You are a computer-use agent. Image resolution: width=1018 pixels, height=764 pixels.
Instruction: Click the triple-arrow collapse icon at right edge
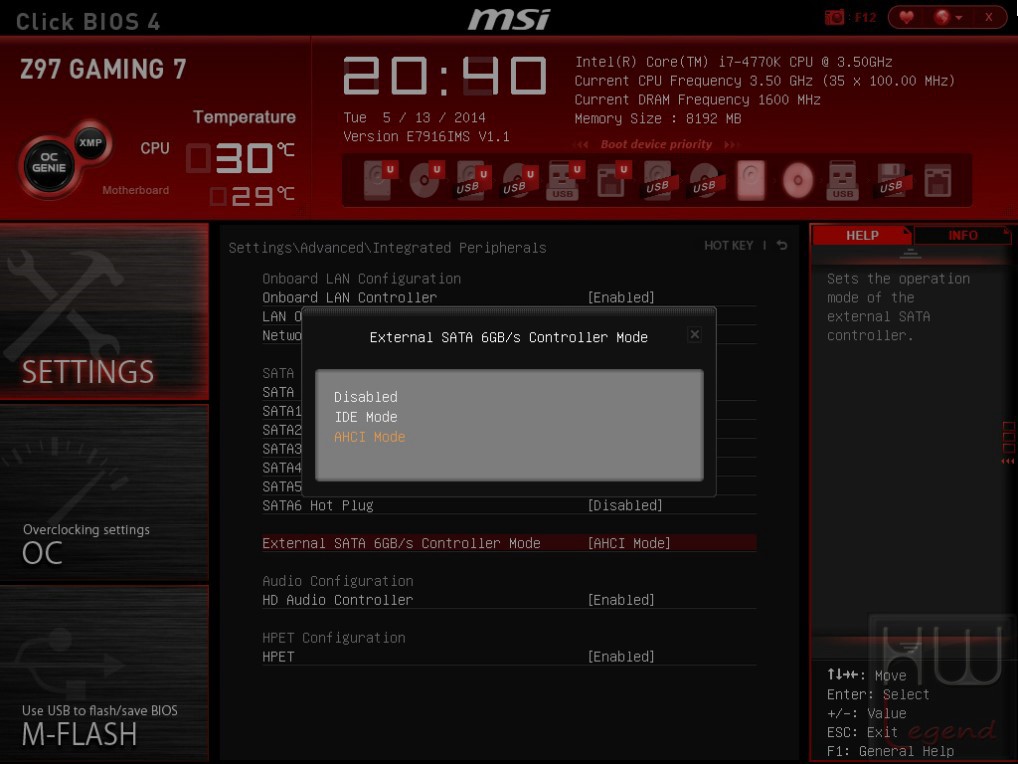click(x=1008, y=461)
